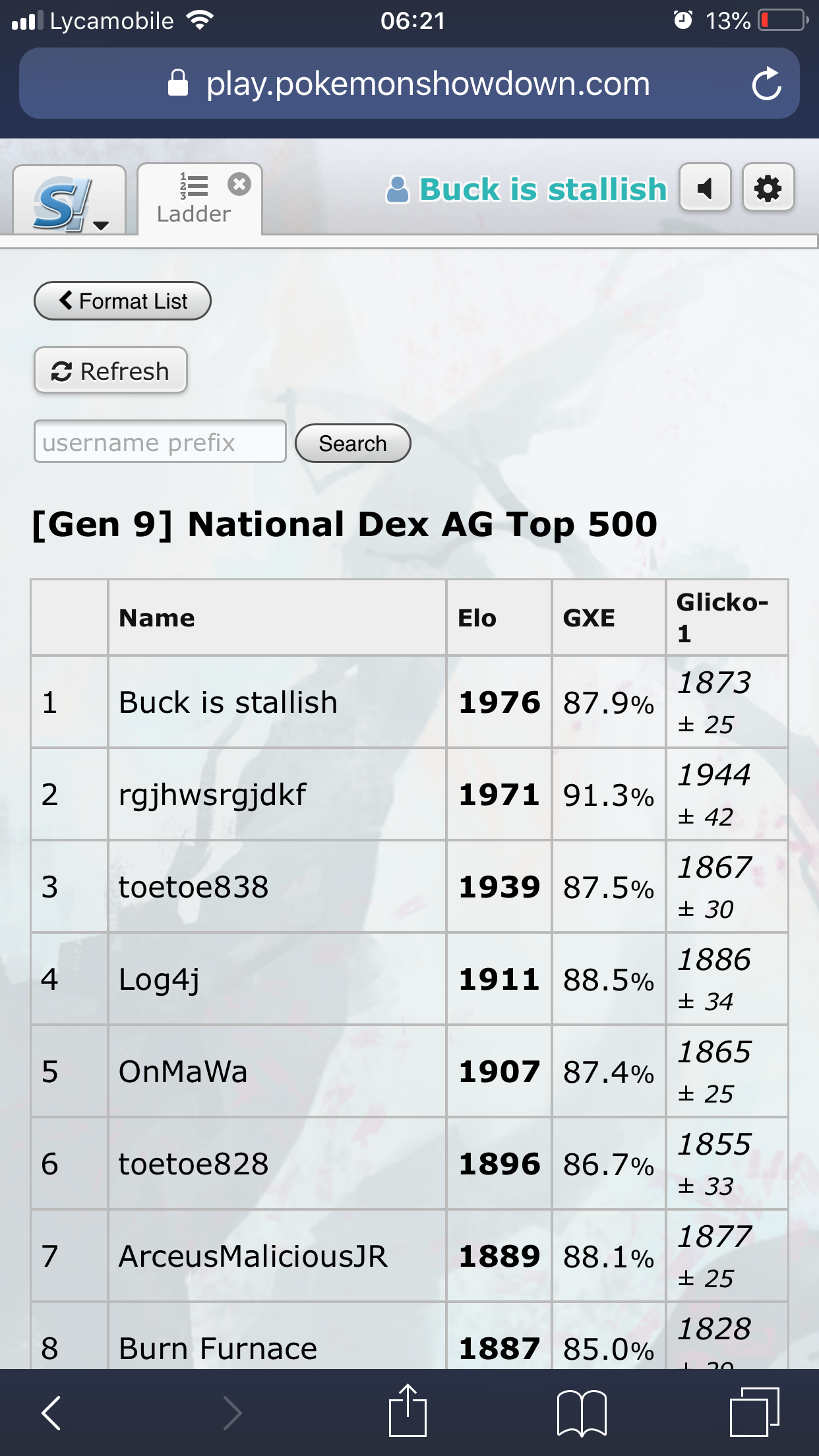
Task: Reload the page in Safari
Action: tap(767, 84)
